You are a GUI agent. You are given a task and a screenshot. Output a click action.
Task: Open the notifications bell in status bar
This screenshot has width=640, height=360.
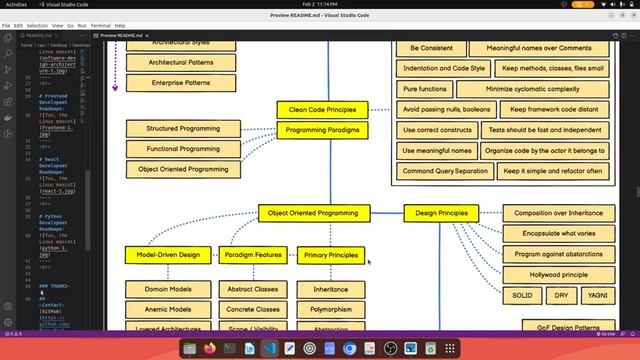click(633, 334)
